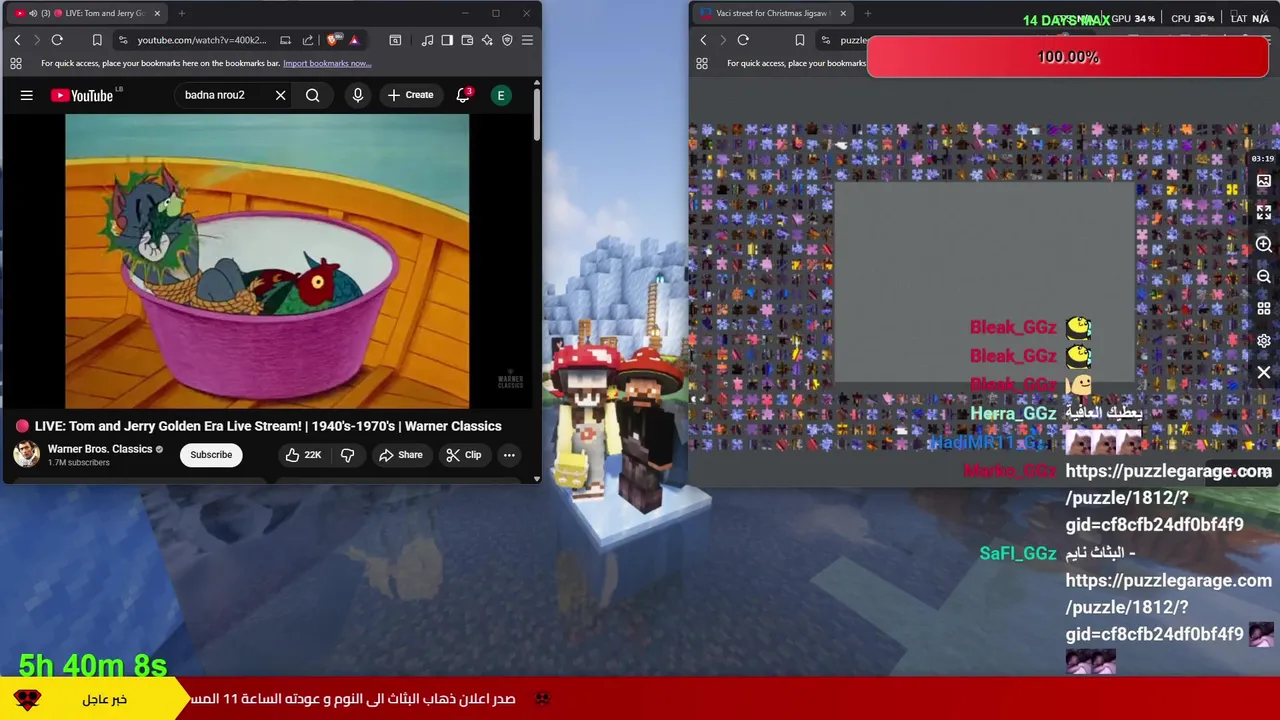The width and height of the screenshot is (1280, 720).
Task: Bookmark the YouTube page
Action: tap(97, 40)
